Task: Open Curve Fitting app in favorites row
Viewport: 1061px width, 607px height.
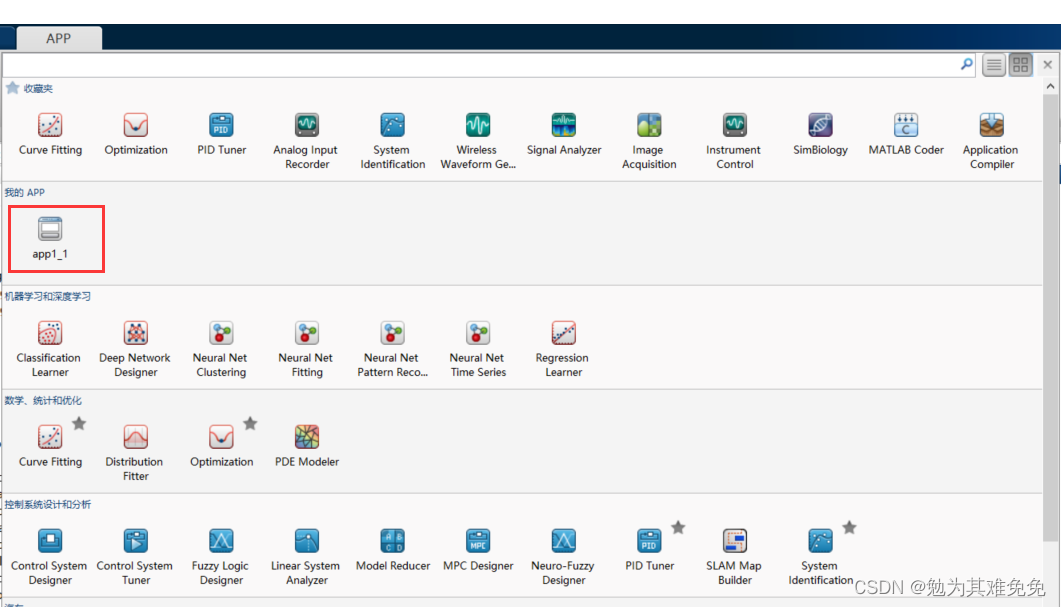Action: (x=50, y=134)
